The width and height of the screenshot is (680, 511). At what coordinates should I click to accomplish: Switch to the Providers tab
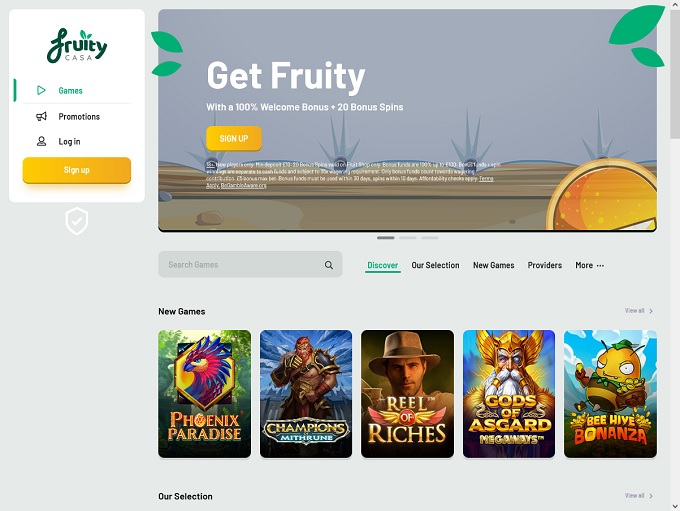[545, 265]
